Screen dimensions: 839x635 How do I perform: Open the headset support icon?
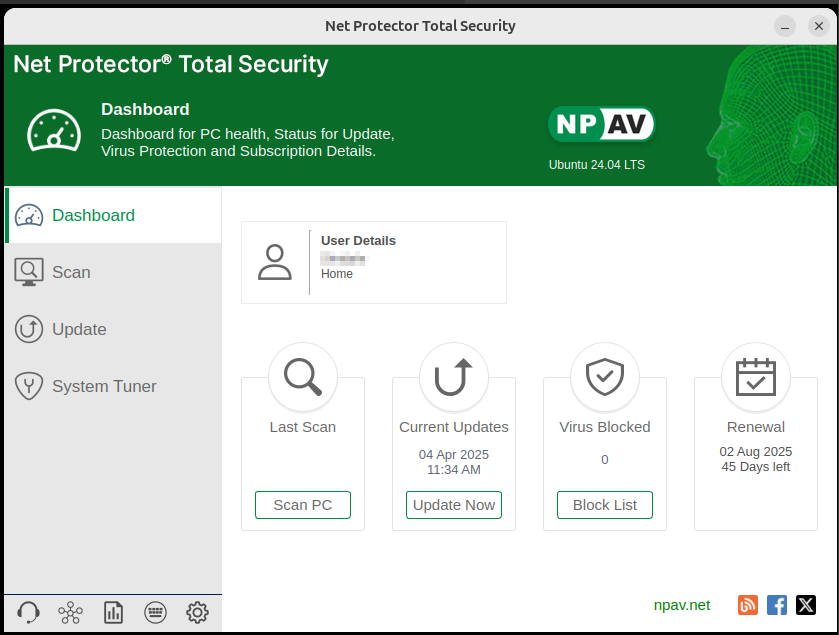point(28,612)
